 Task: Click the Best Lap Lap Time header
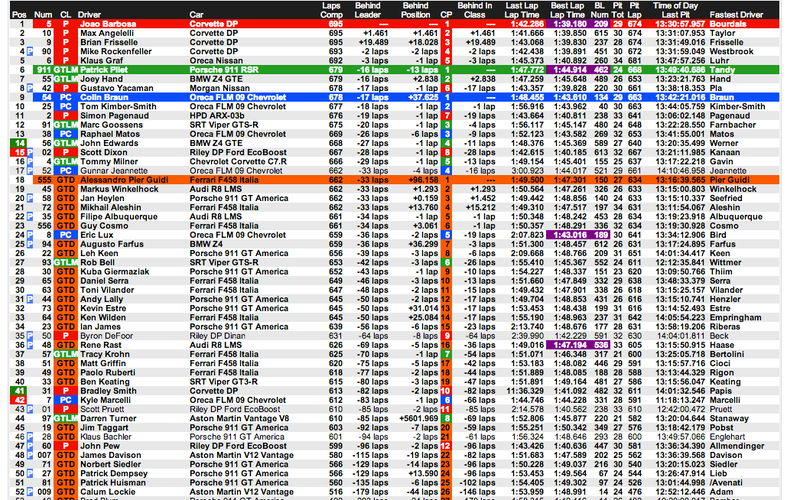tap(567, 10)
